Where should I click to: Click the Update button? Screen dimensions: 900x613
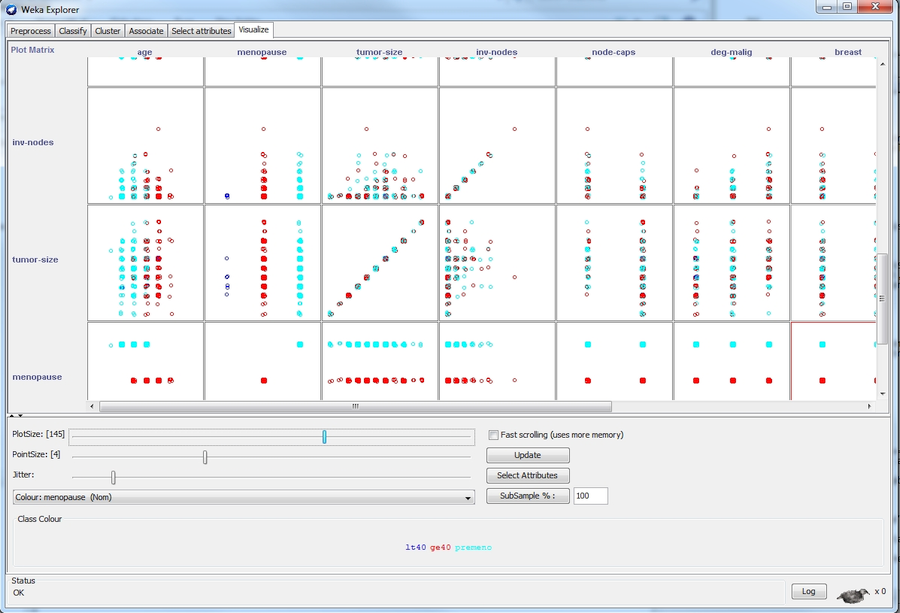(527, 455)
